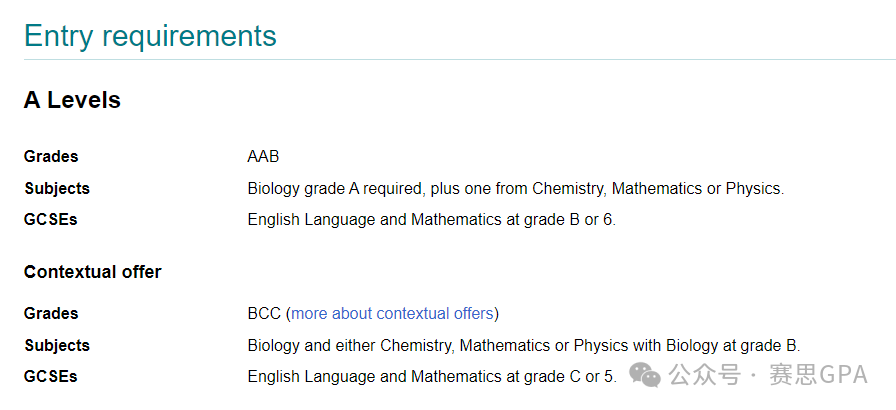
Task: Select the 'A Levels' section heading
Action: (x=73, y=100)
